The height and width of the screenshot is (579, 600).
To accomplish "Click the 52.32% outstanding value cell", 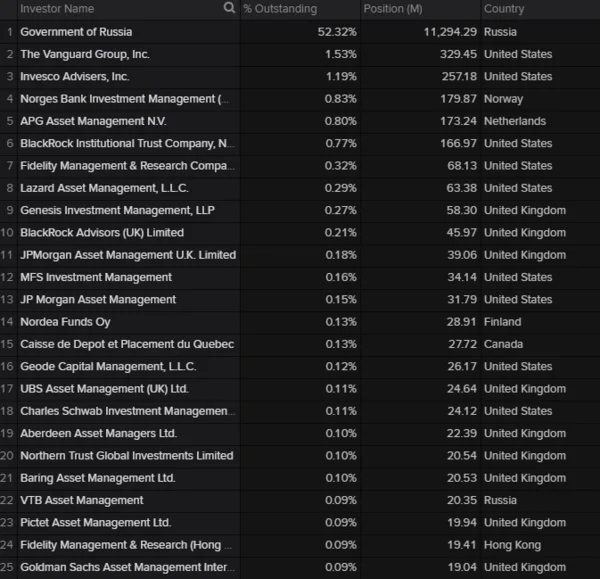I will (x=335, y=32).
